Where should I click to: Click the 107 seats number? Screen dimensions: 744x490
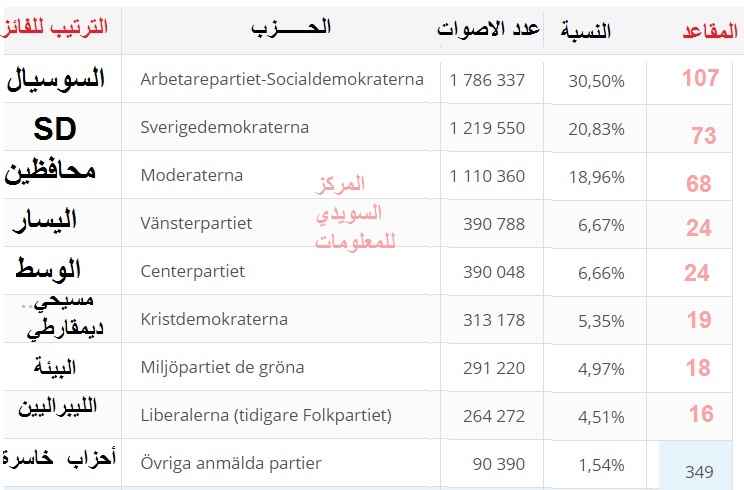(x=700, y=78)
